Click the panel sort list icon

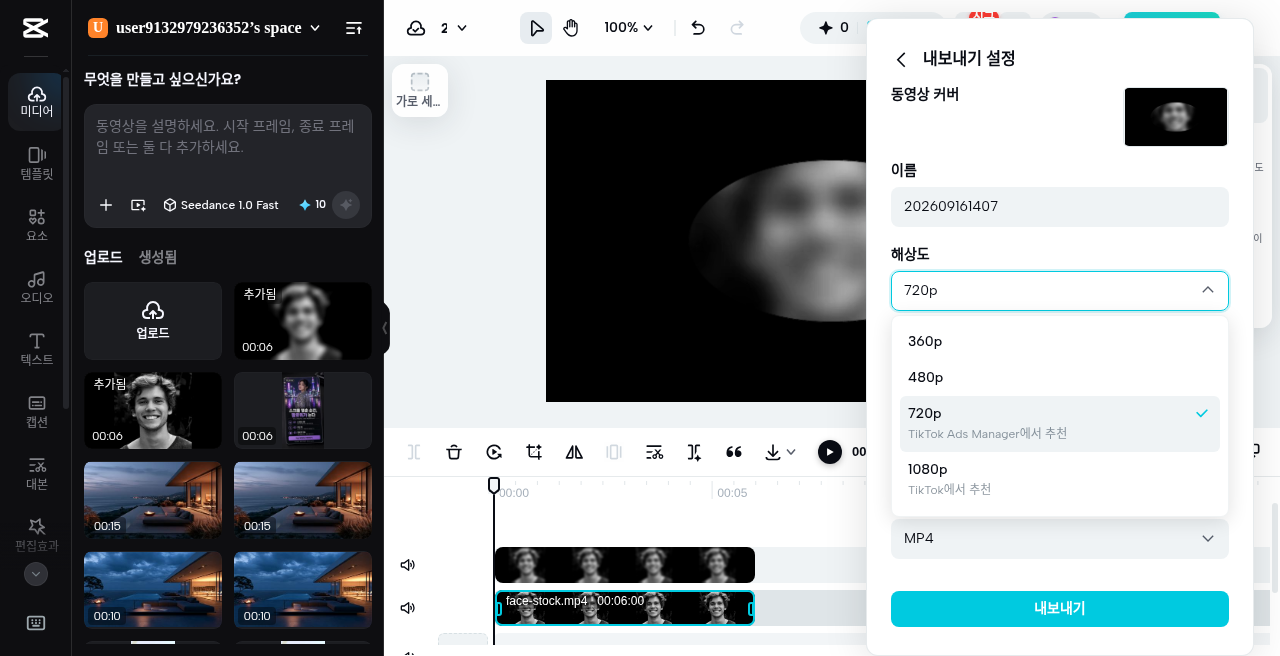354,28
